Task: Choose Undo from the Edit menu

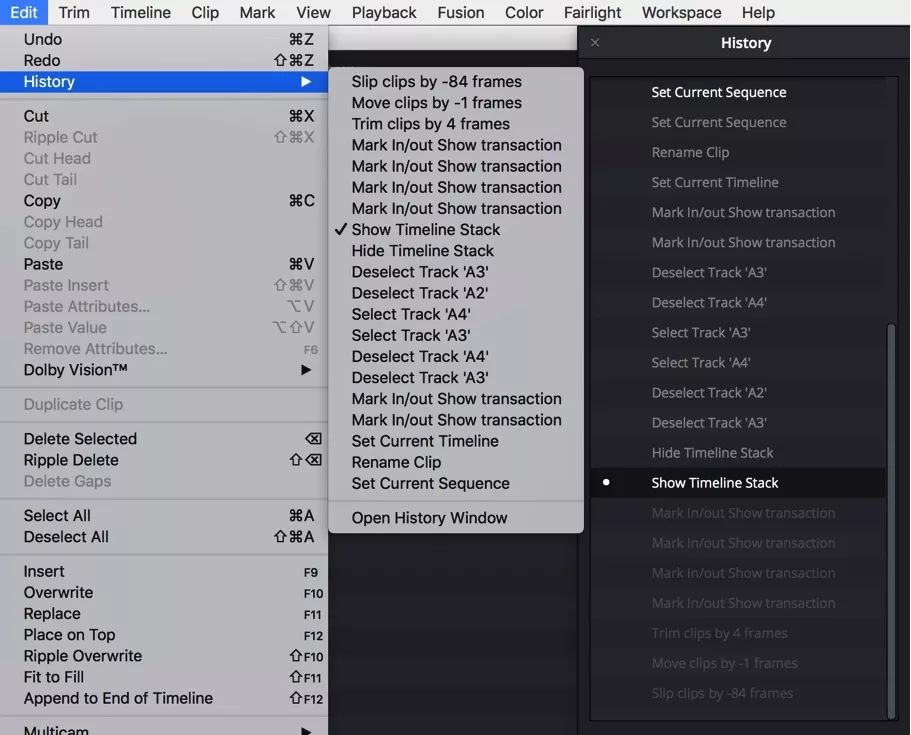Action: [164, 39]
